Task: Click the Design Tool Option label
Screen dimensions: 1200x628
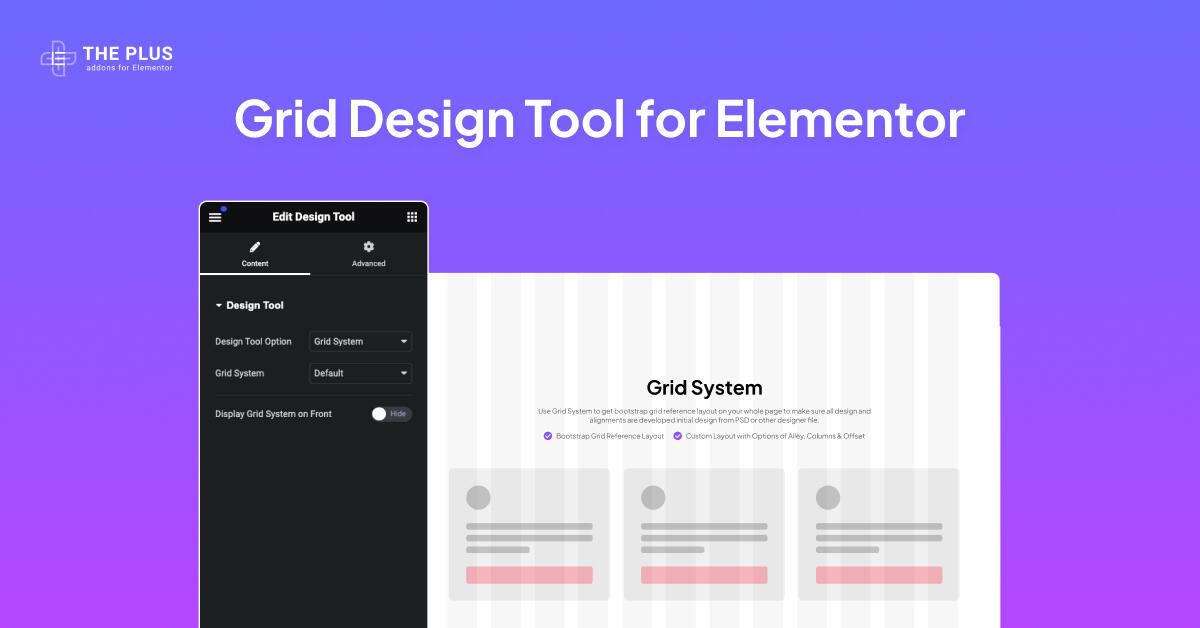Action: (253, 342)
